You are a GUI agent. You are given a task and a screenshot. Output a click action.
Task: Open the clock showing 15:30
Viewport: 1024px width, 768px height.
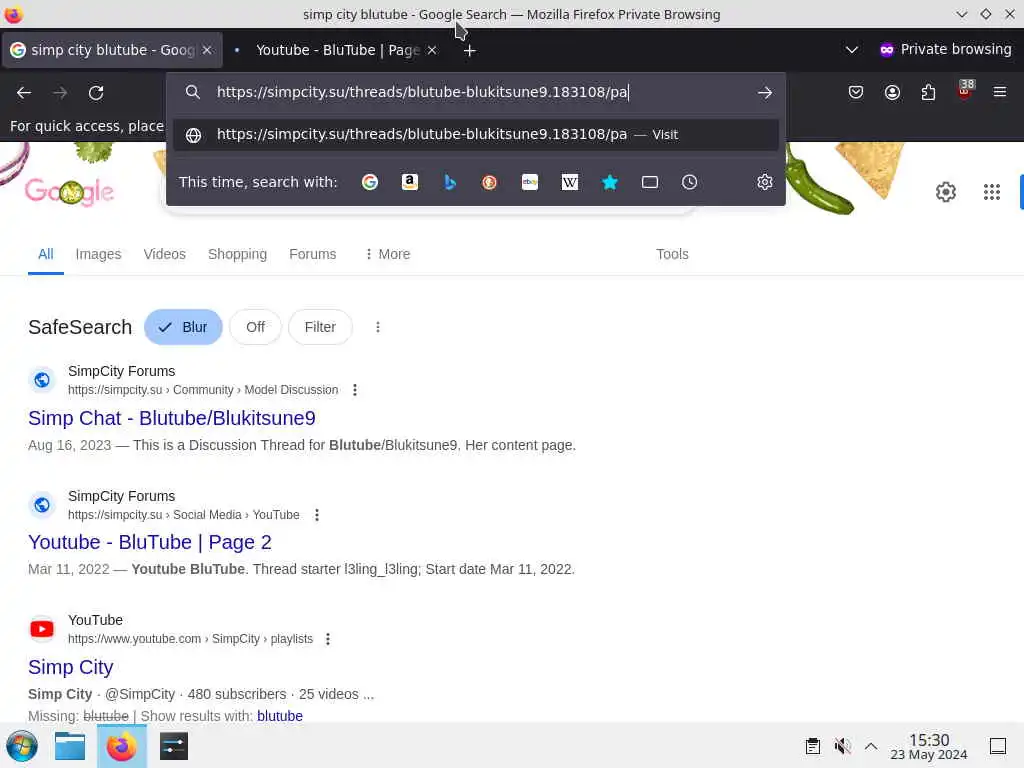click(929, 746)
